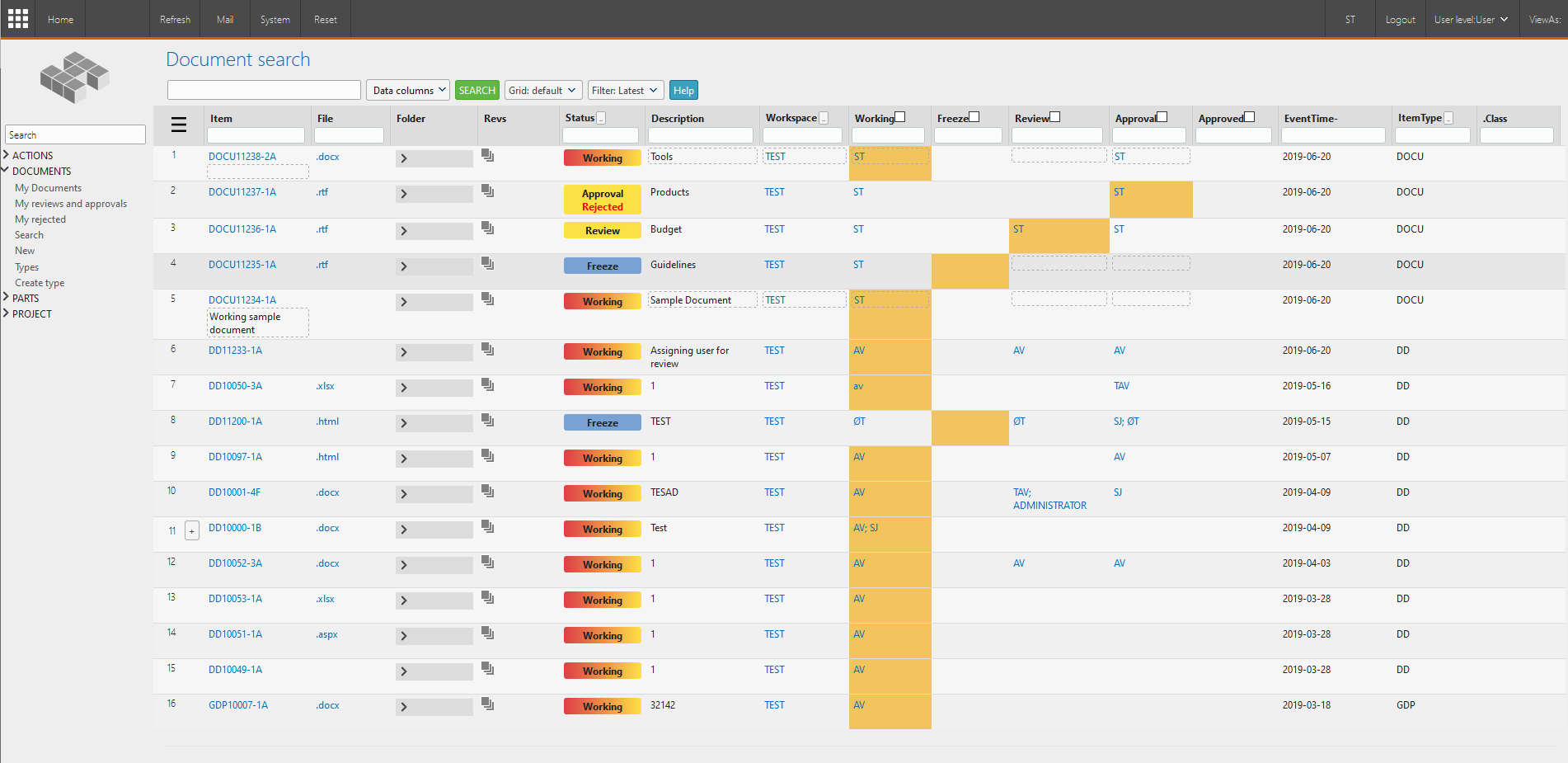The image size is (1568, 763).
Task: Open revisions icon for DD10050-3A
Action: pyautogui.click(x=488, y=384)
